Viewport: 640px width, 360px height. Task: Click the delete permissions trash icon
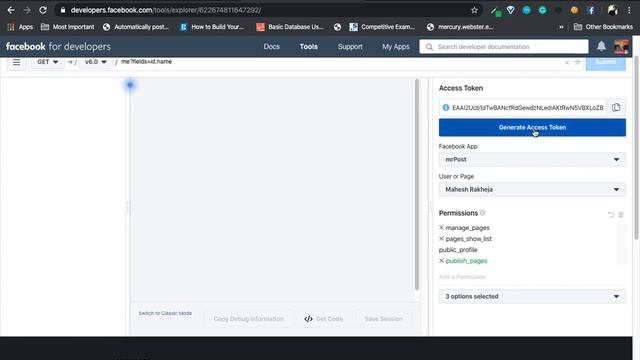tap(621, 214)
